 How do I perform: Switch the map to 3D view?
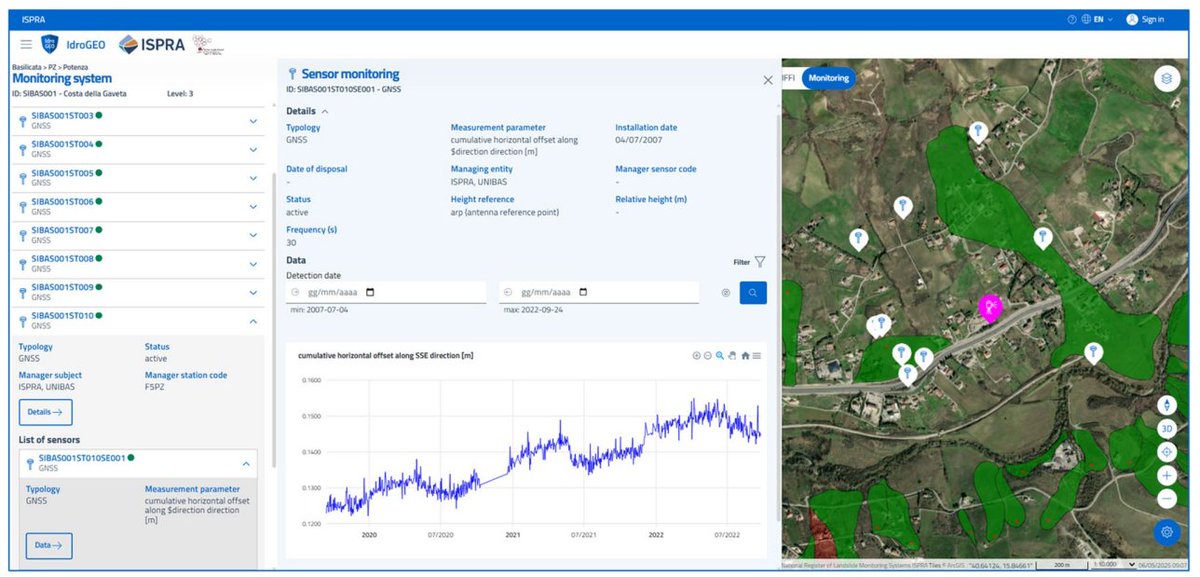1167,428
